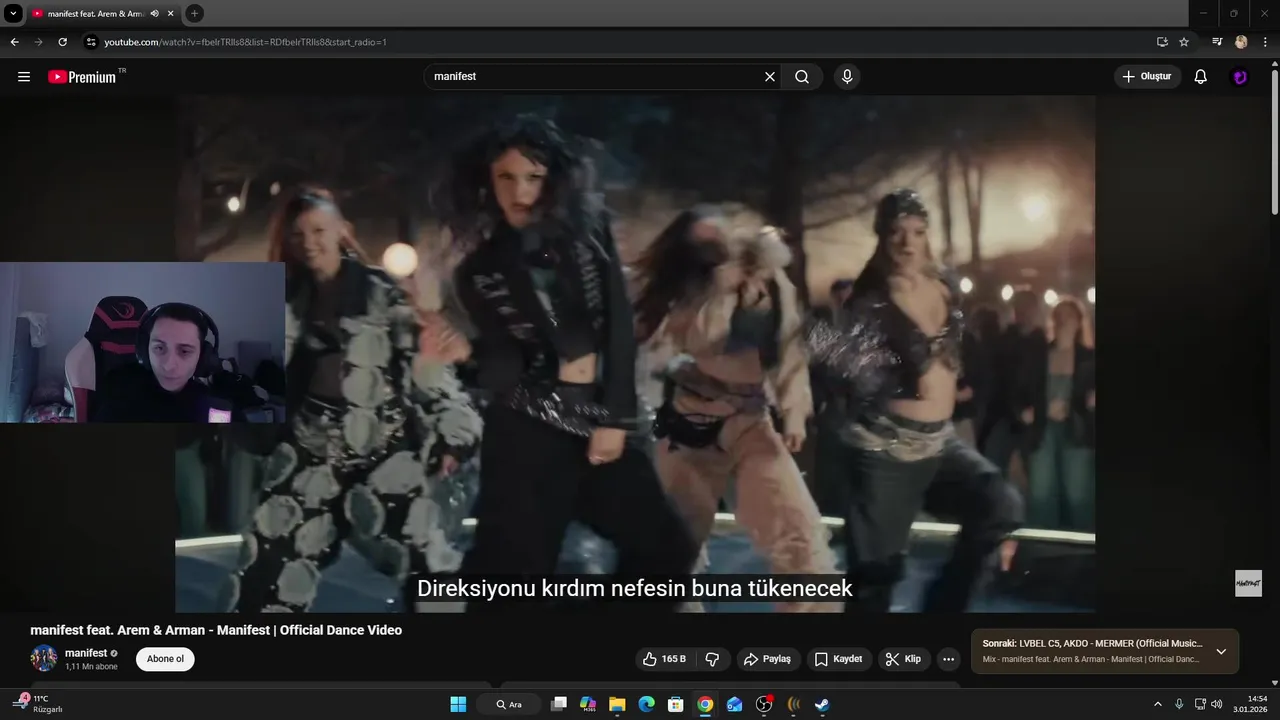Viewport: 1280px width, 720px height.
Task: Share the video via Paylaş
Action: (x=767, y=659)
